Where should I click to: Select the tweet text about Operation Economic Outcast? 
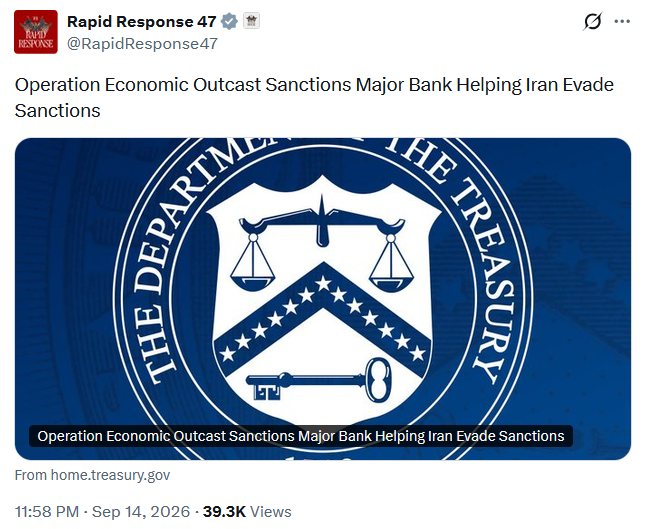coord(314,97)
